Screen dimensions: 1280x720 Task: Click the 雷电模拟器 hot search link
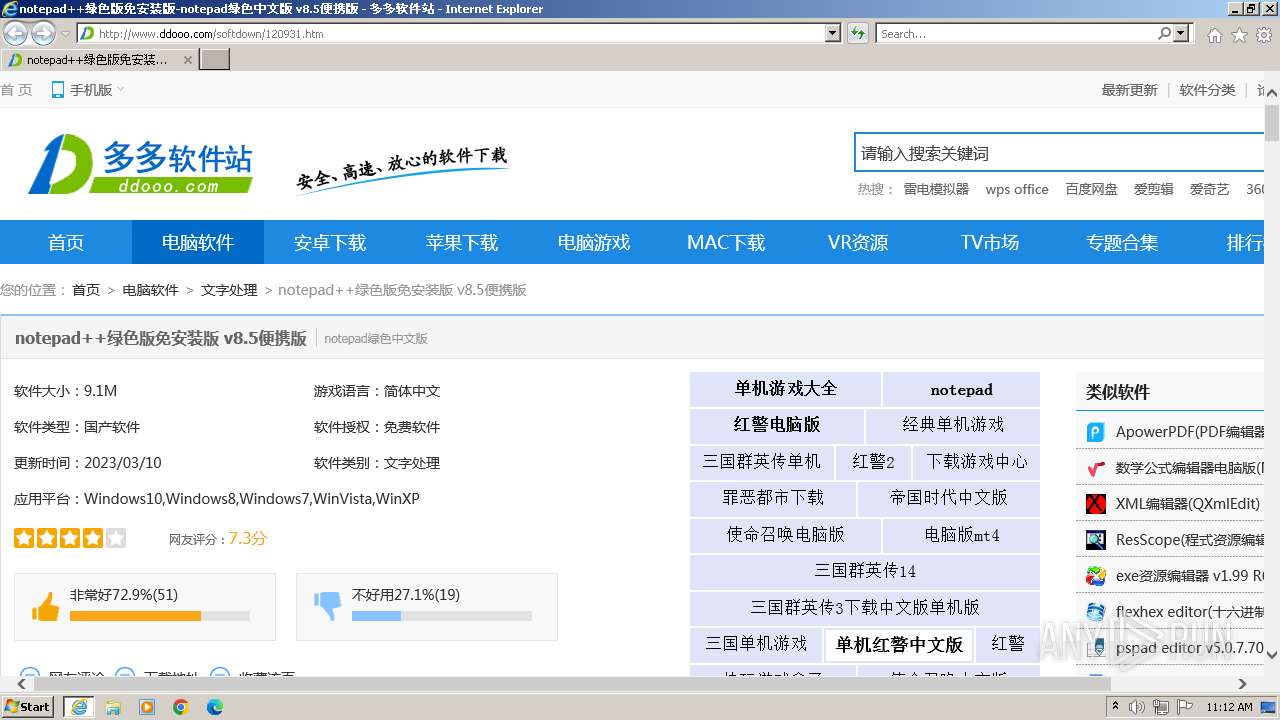click(936, 189)
